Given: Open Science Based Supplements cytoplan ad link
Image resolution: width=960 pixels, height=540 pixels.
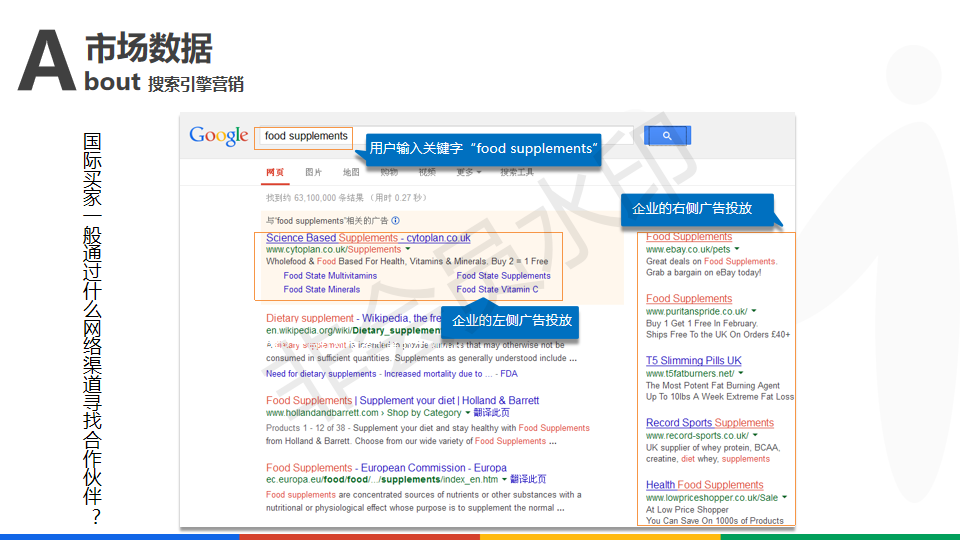Looking at the screenshot, I should click(368, 238).
